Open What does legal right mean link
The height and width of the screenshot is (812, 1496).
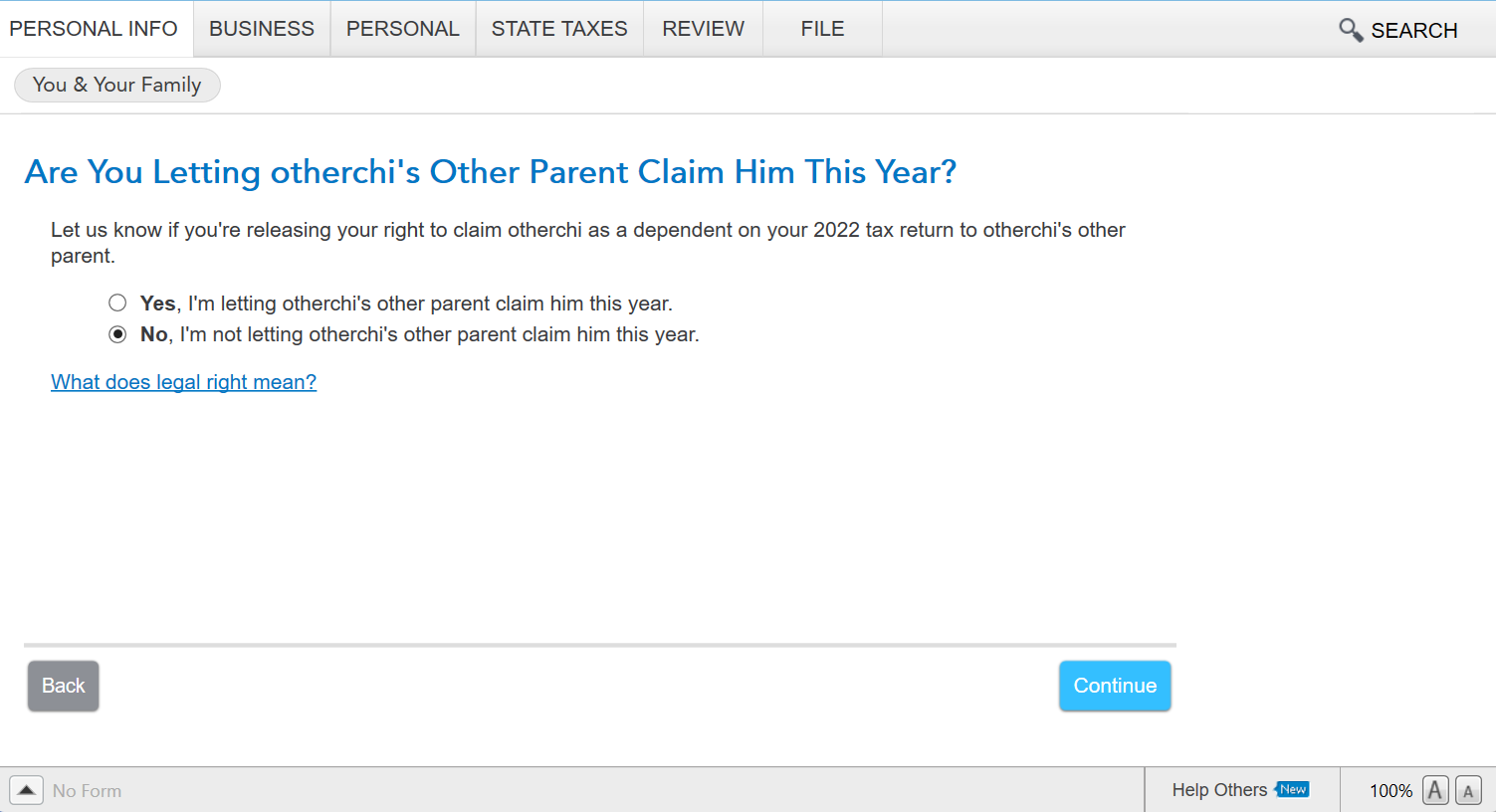[184, 382]
